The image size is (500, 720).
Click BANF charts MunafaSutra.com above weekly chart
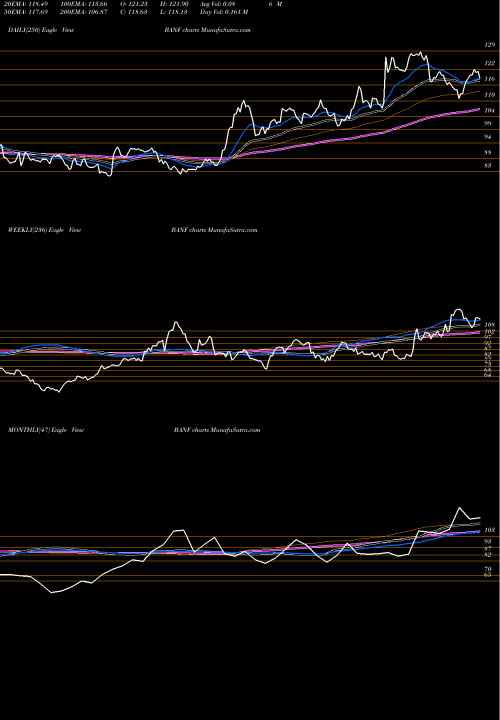(214, 230)
